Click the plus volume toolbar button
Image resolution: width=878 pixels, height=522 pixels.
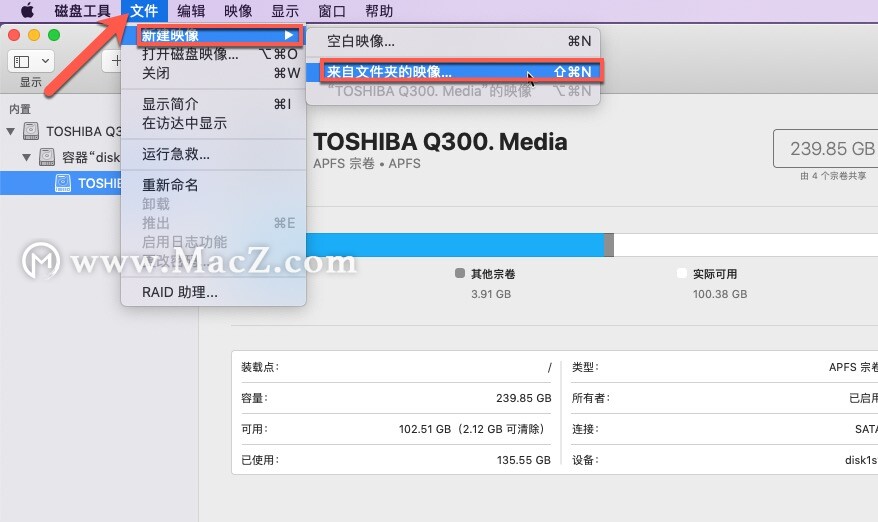click(115, 60)
